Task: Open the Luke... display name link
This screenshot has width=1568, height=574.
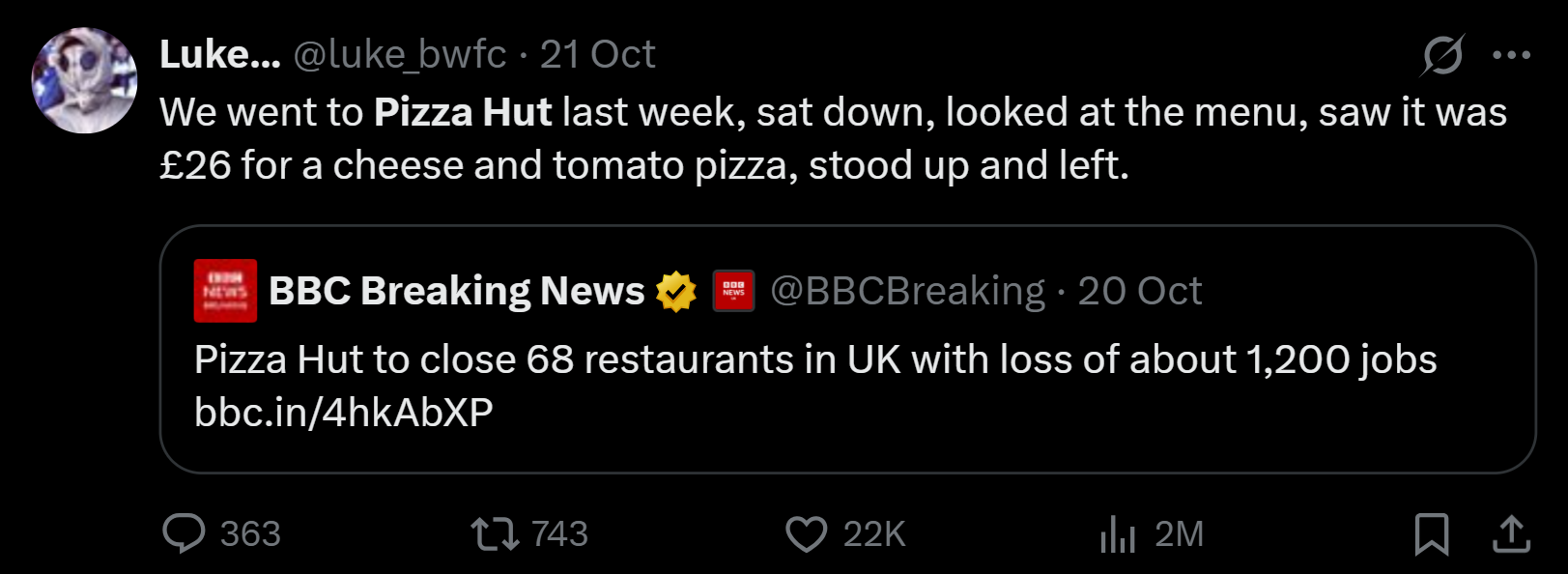Action: point(220,55)
